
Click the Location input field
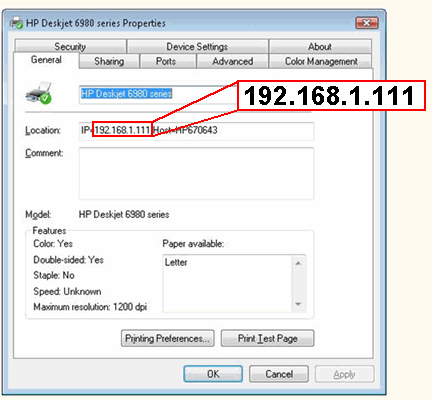(x=196, y=131)
